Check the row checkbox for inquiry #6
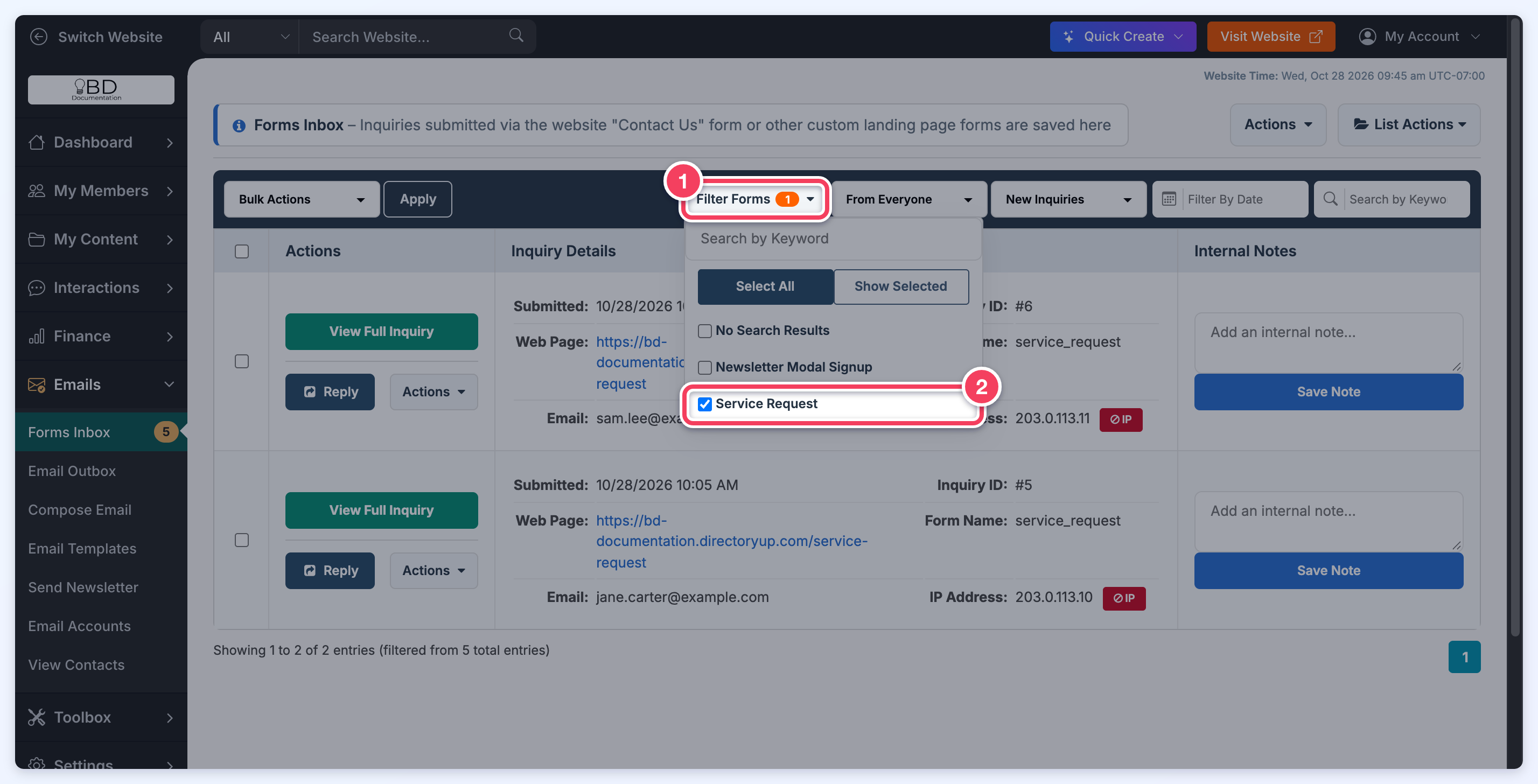Image resolution: width=1538 pixels, height=784 pixels. pos(242,361)
